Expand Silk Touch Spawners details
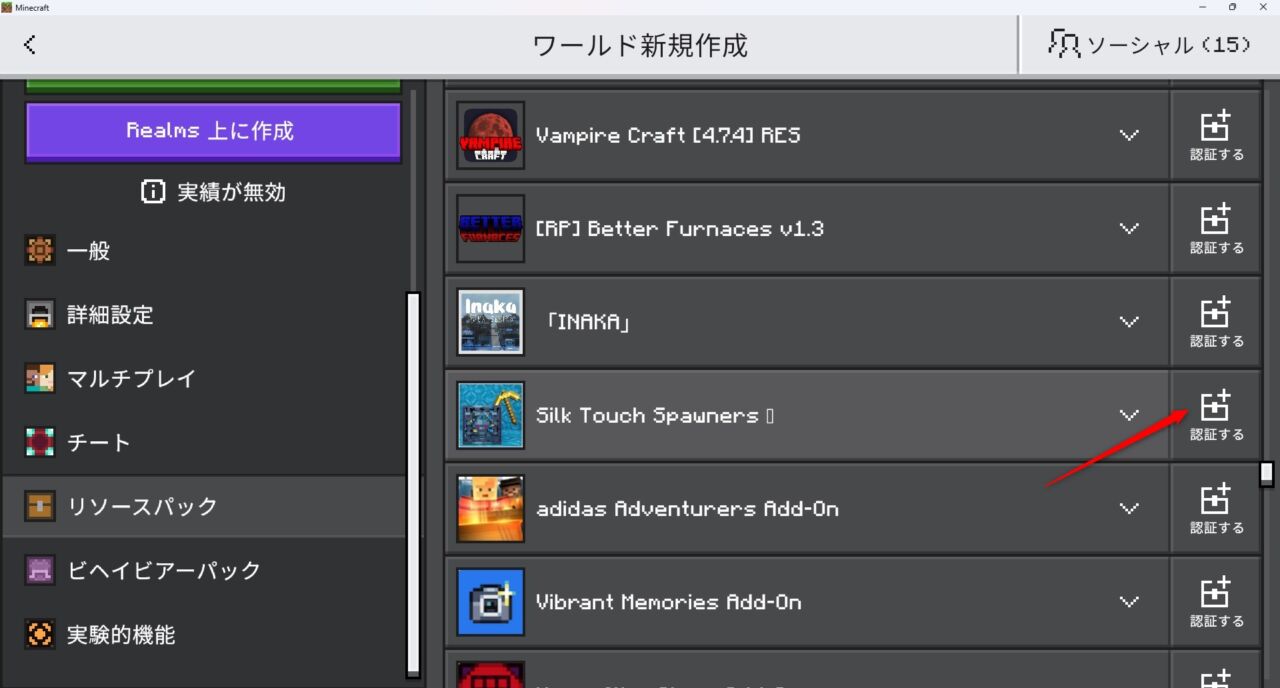 [x=1129, y=415]
